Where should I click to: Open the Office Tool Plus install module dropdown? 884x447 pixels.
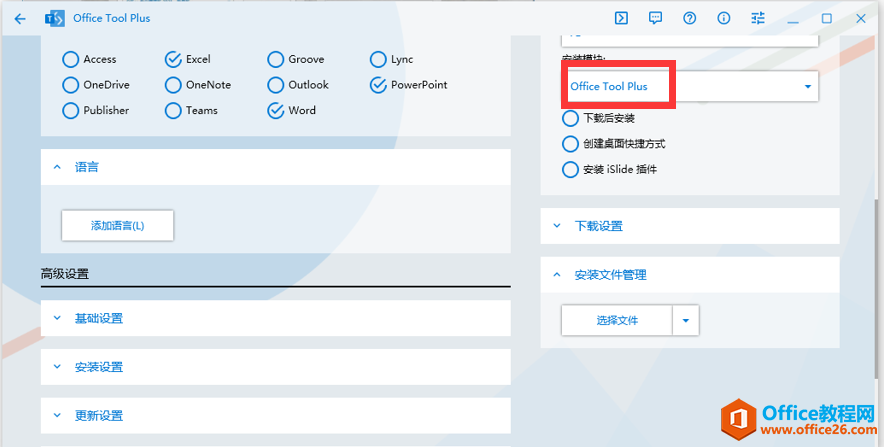(x=690, y=86)
